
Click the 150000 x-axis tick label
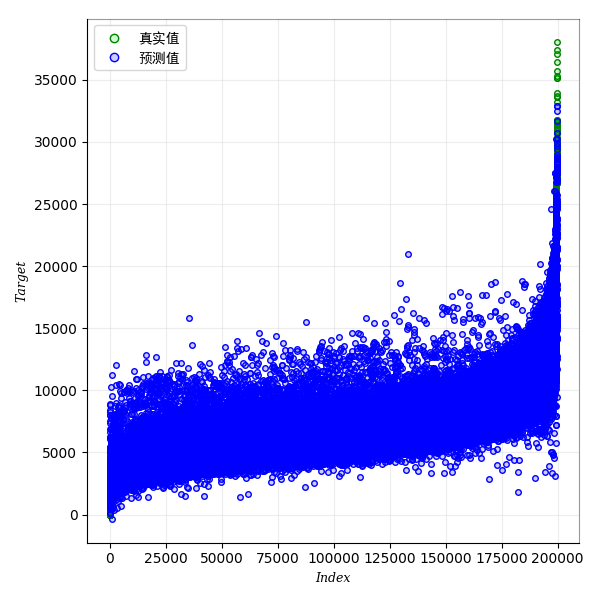[446, 558]
